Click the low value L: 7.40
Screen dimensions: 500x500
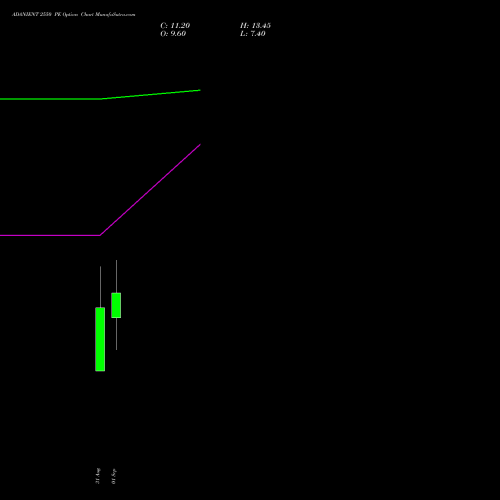[253, 34]
